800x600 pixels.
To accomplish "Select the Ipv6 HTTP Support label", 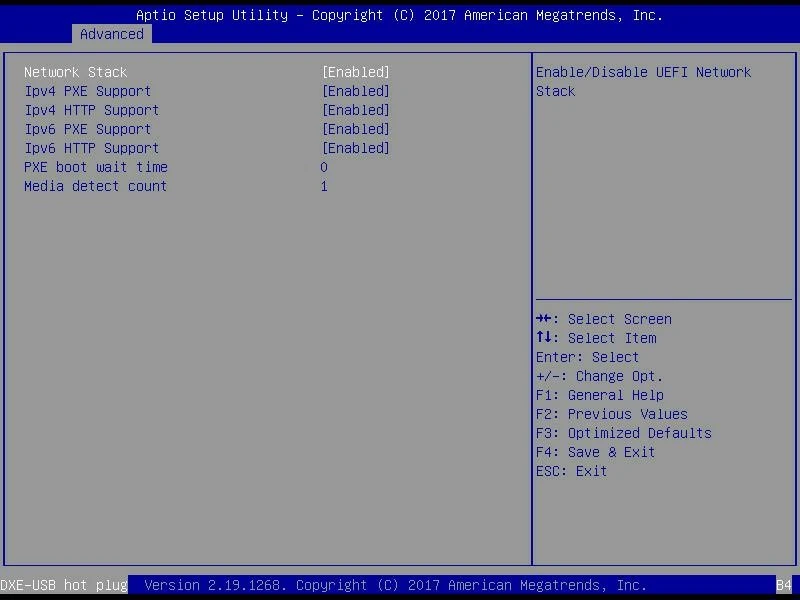I will (x=92, y=148).
